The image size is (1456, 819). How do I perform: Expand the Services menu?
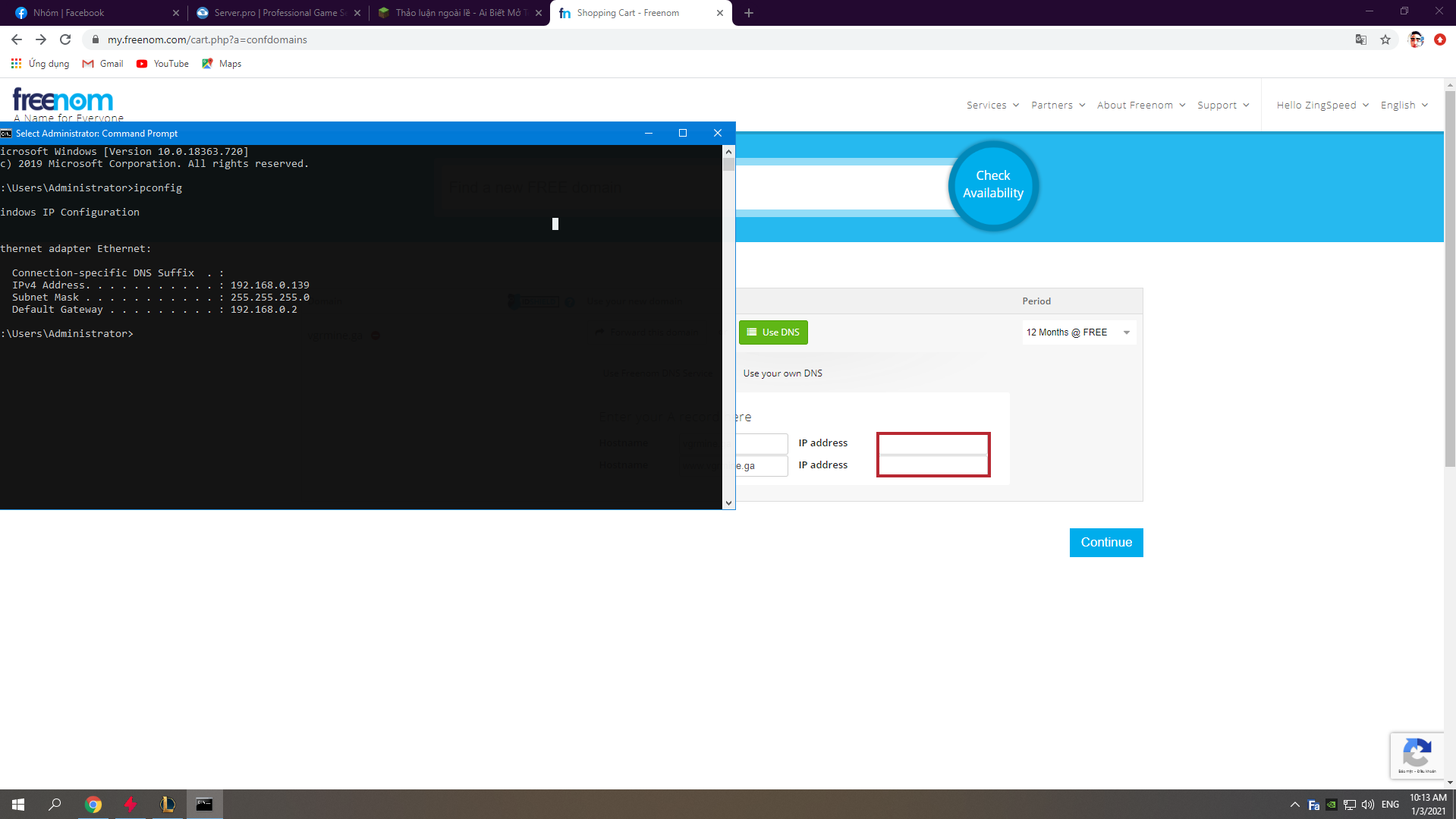(992, 106)
